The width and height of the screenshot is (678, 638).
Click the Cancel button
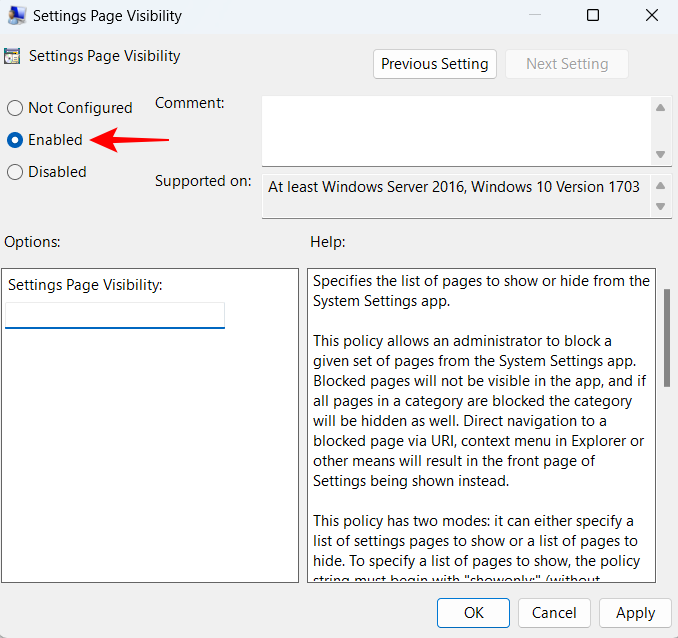click(x=553, y=613)
